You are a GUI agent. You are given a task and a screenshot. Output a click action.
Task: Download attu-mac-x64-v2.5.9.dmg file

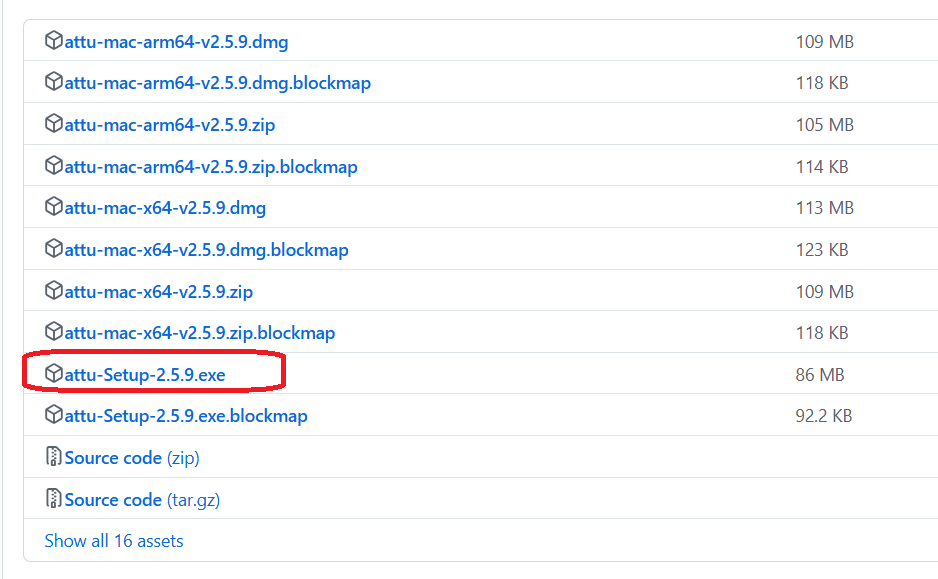coord(165,208)
